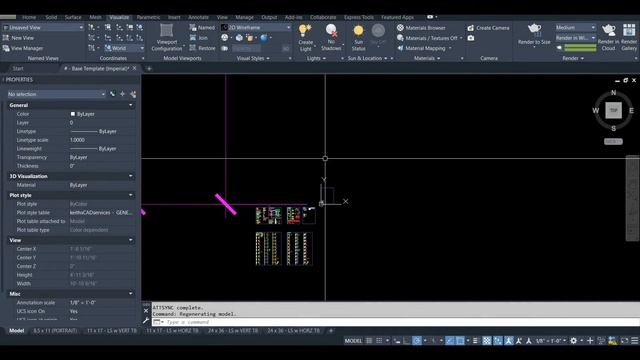
Task: Expand the Visual Styles panel title
Action: (253, 58)
